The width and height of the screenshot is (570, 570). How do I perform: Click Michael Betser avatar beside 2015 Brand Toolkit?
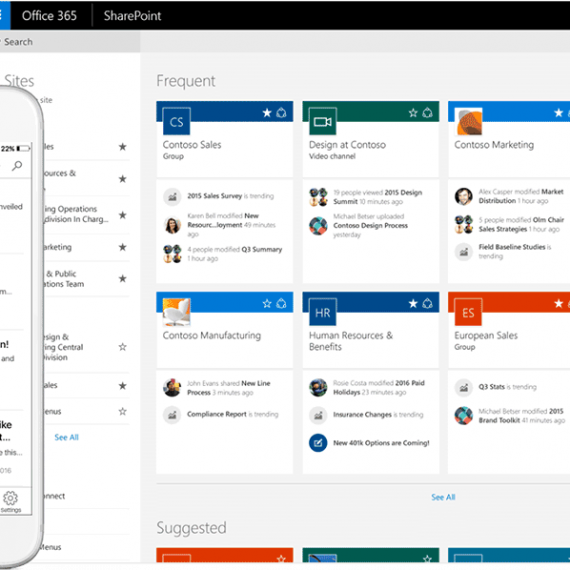464,416
